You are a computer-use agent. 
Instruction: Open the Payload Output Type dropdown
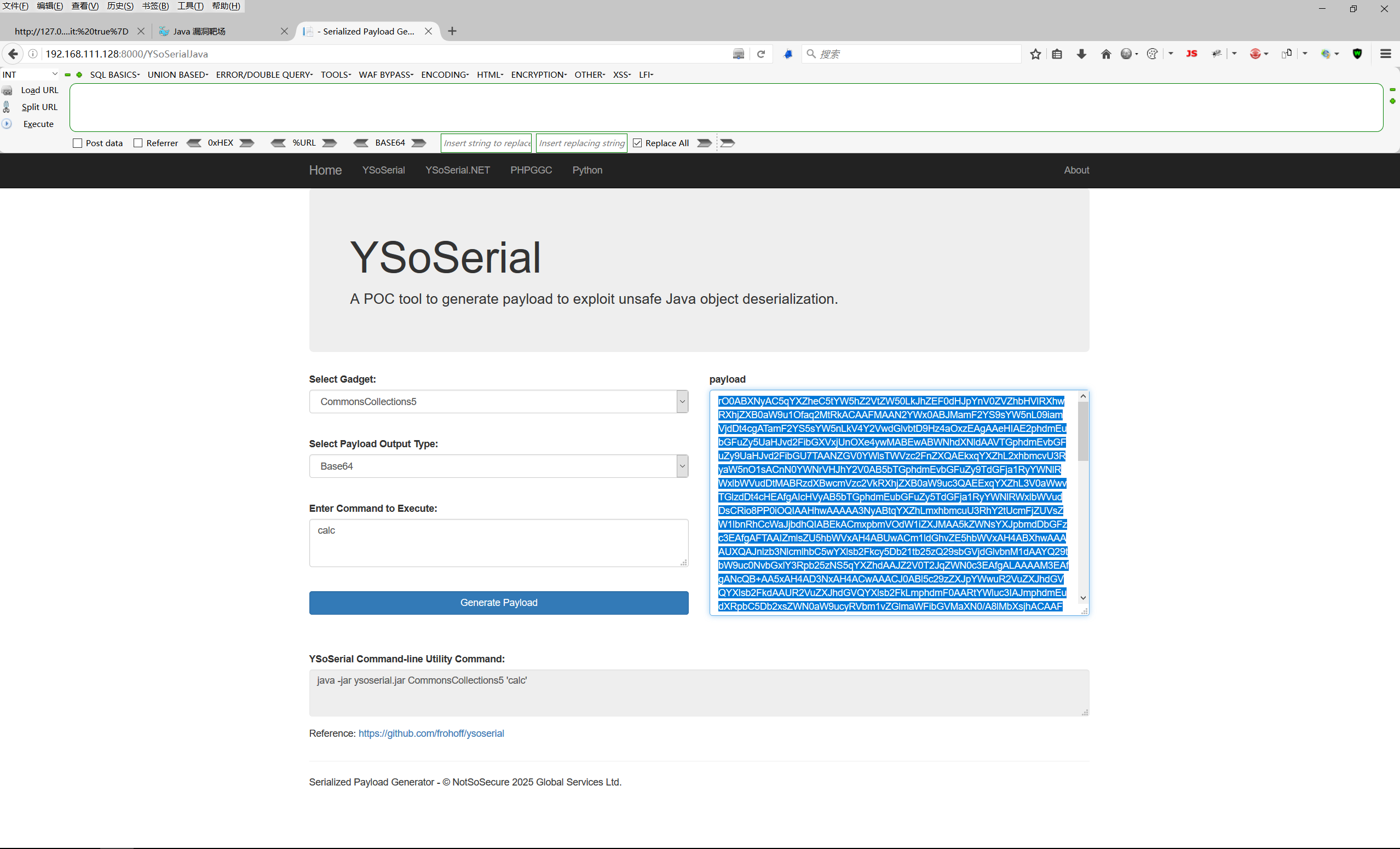click(498, 466)
